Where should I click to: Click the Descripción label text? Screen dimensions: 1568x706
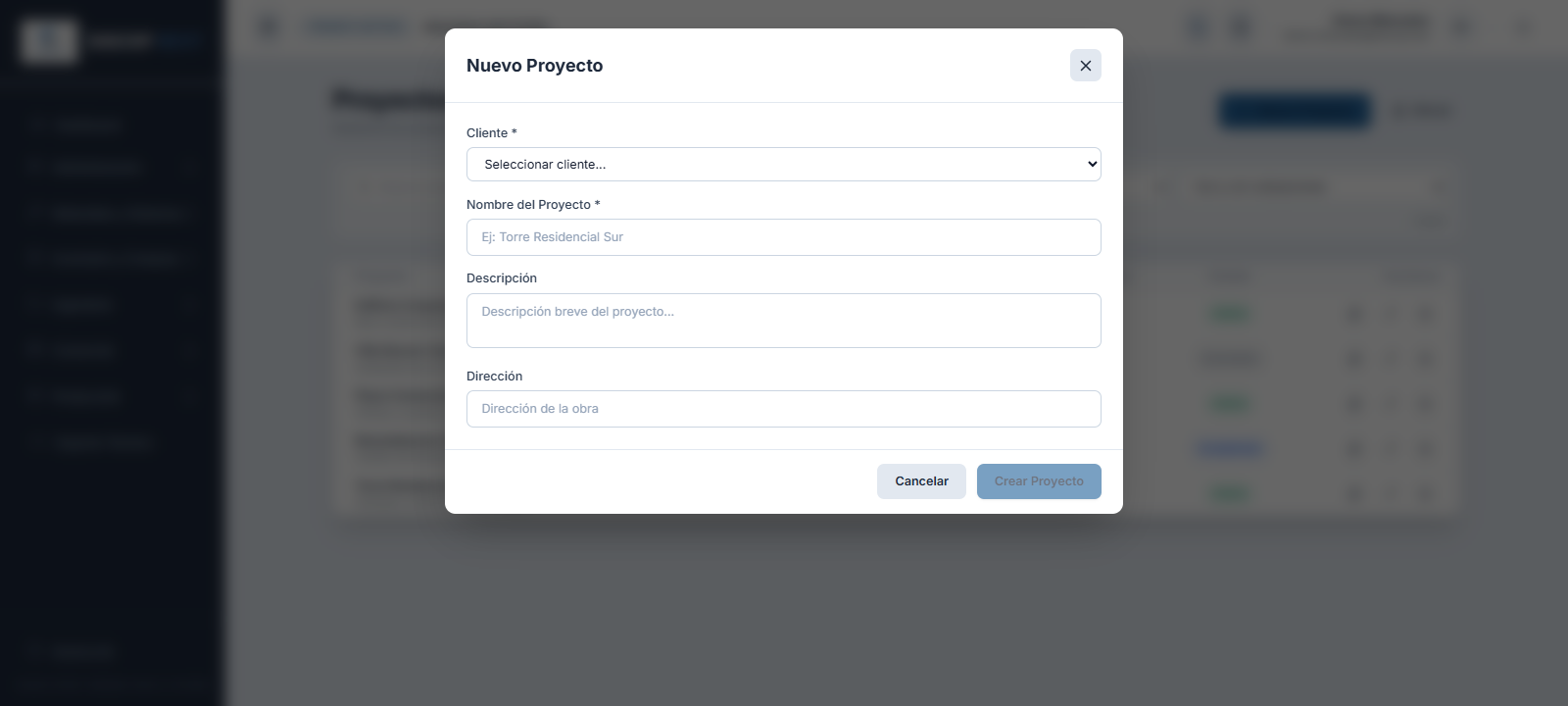tap(502, 278)
